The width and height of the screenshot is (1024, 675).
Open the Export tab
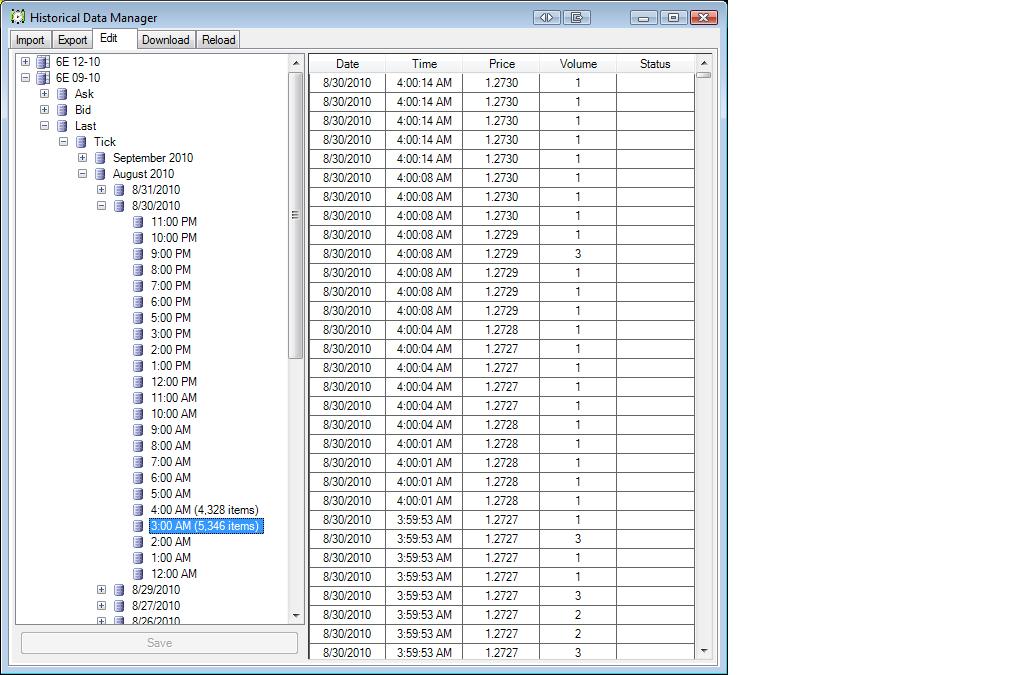point(72,40)
